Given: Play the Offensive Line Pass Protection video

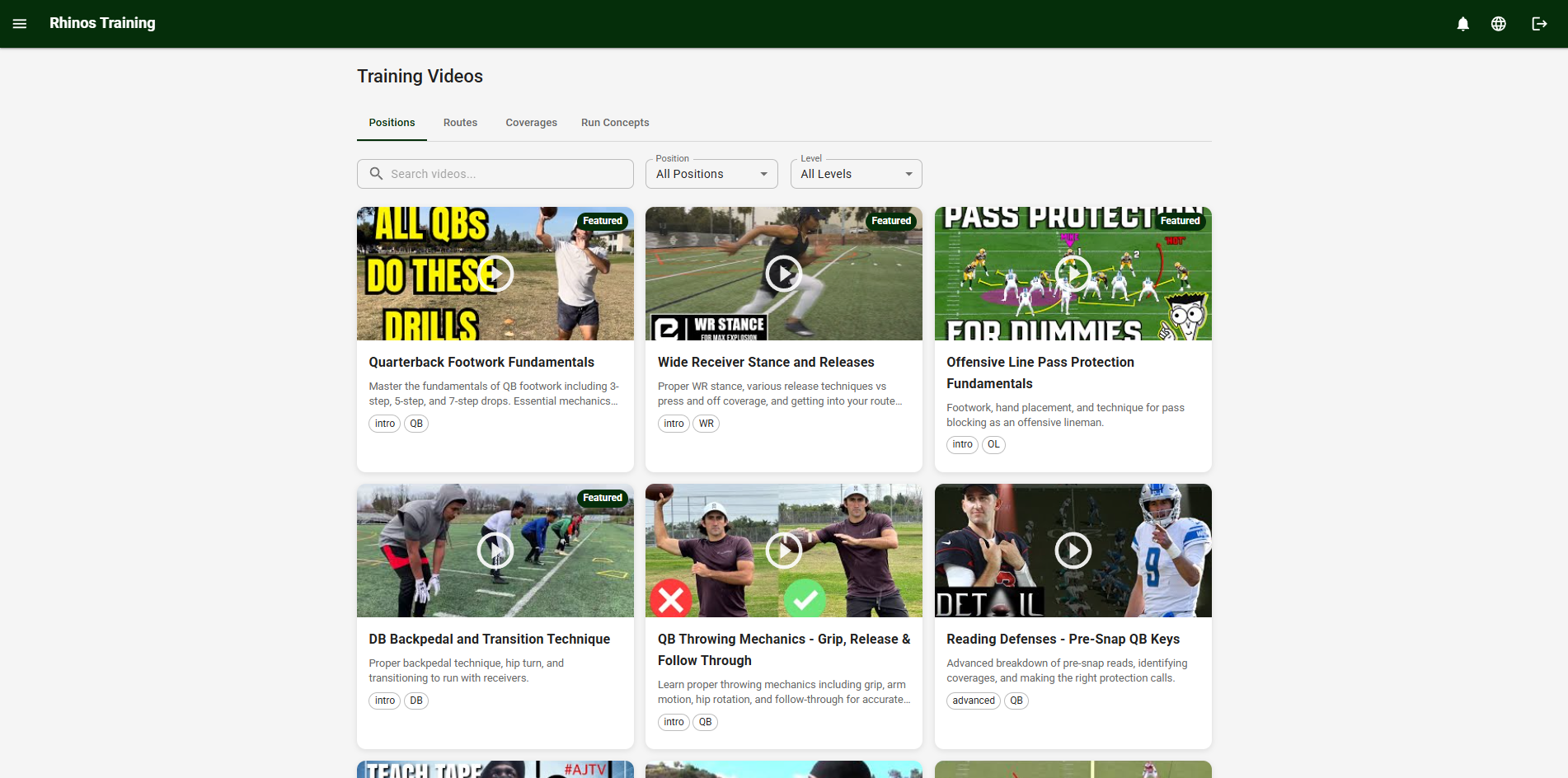Looking at the screenshot, I should click(1073, 274).
